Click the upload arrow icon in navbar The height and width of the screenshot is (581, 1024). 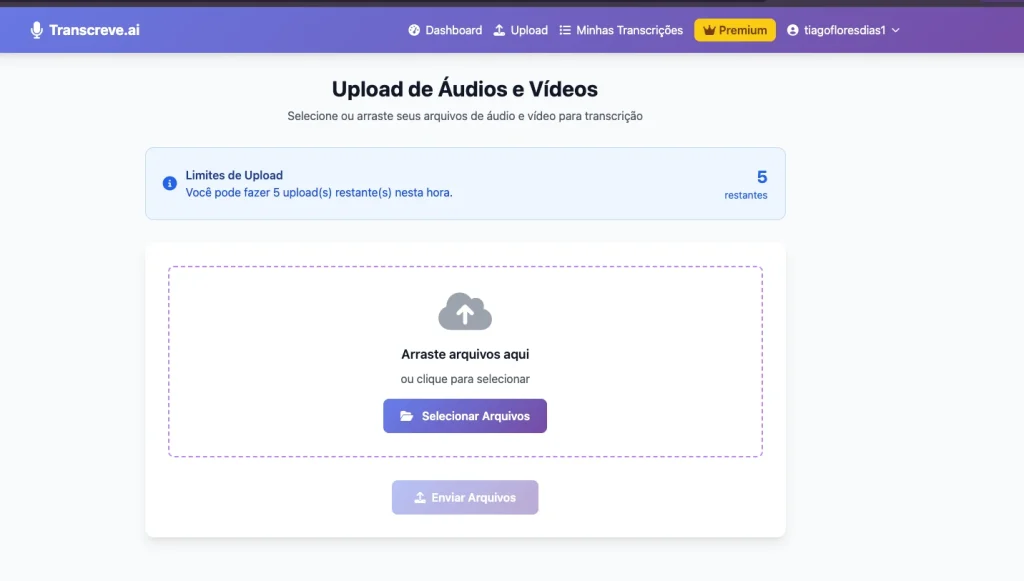click(x=499, y=30)
